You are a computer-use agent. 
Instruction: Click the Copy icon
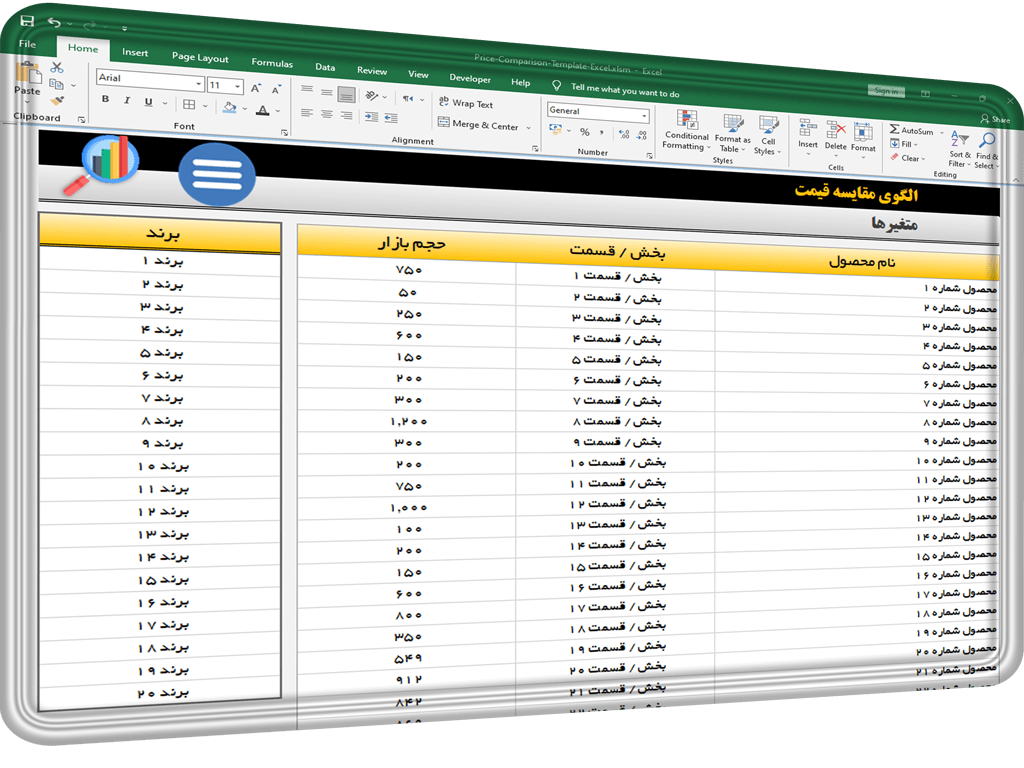click(x=57, y=84)
